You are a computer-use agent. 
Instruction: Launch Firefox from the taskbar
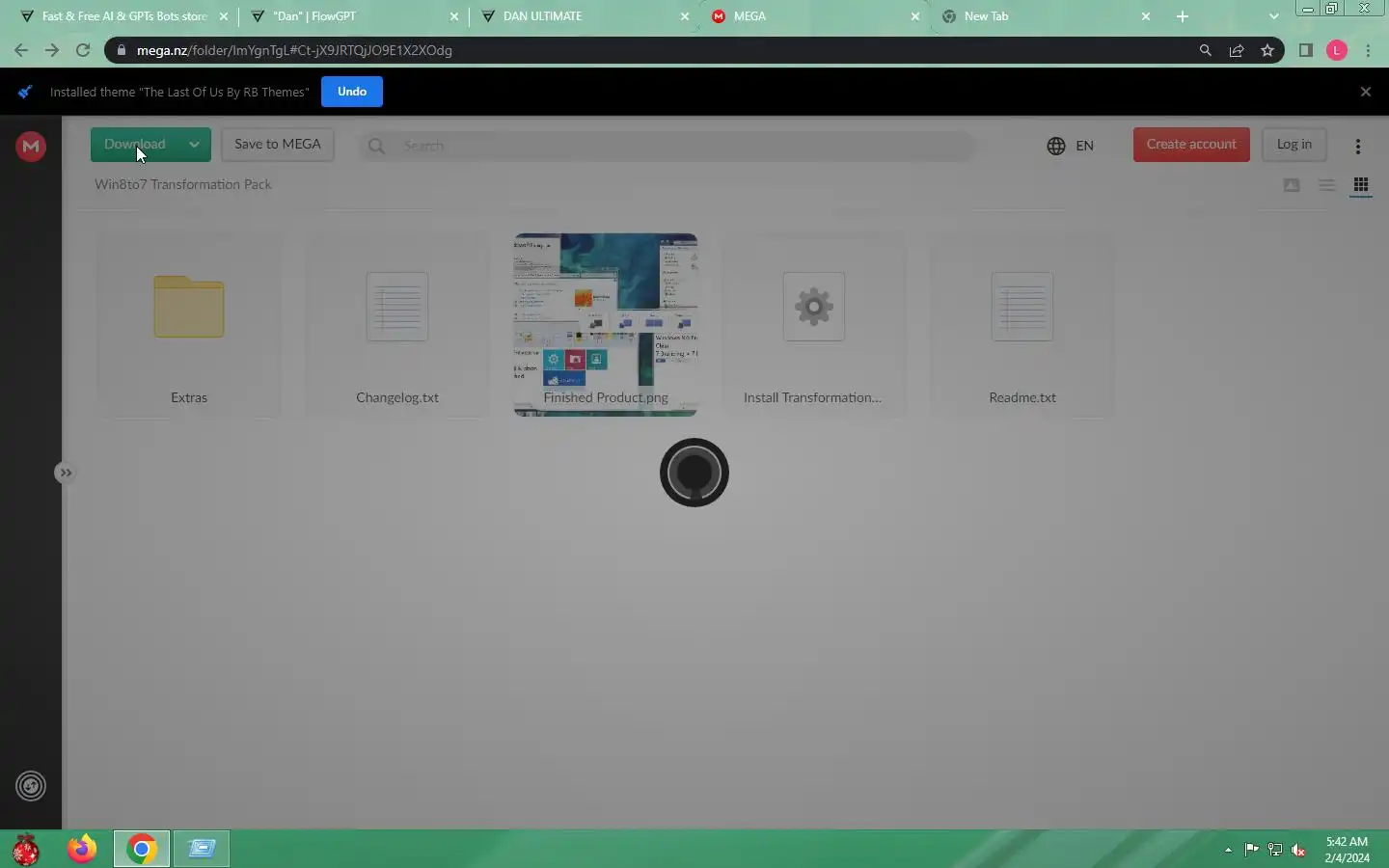coord(82,849)
